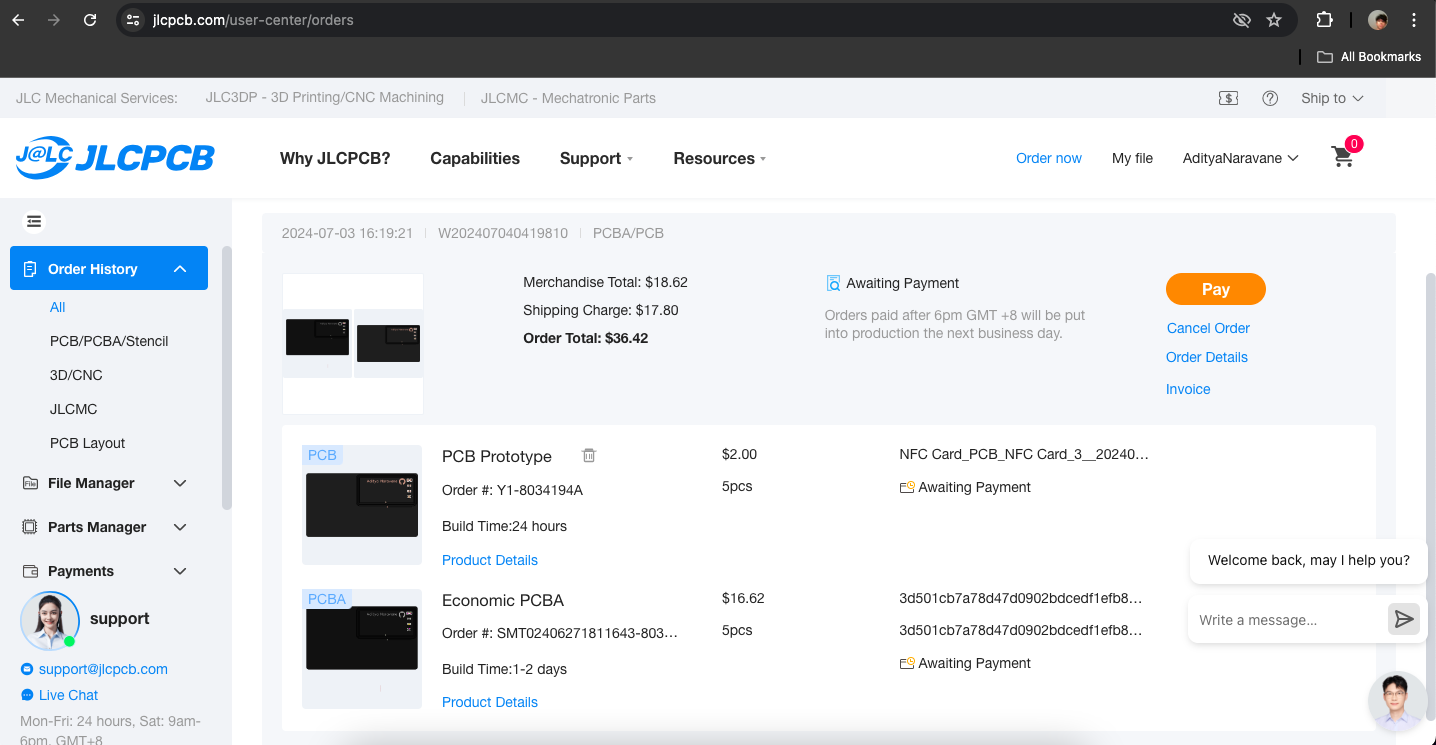The image size is (1436, 745).
Task: Open the PCB Prototype board thumbnail
Action: pos(362,505)
